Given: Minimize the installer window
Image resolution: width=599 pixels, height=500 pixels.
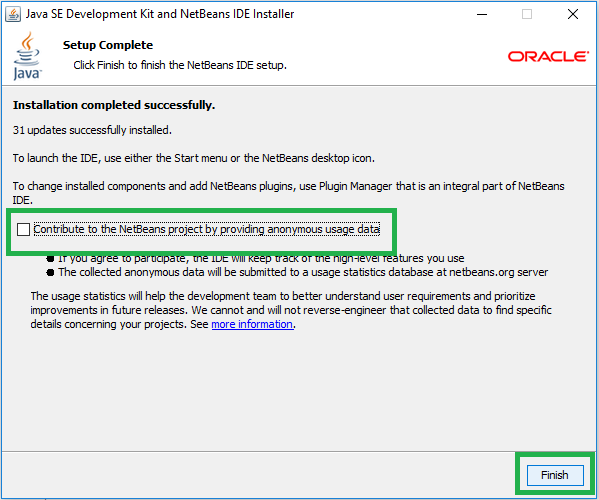Looking at the screenshot, I should 482,15.
